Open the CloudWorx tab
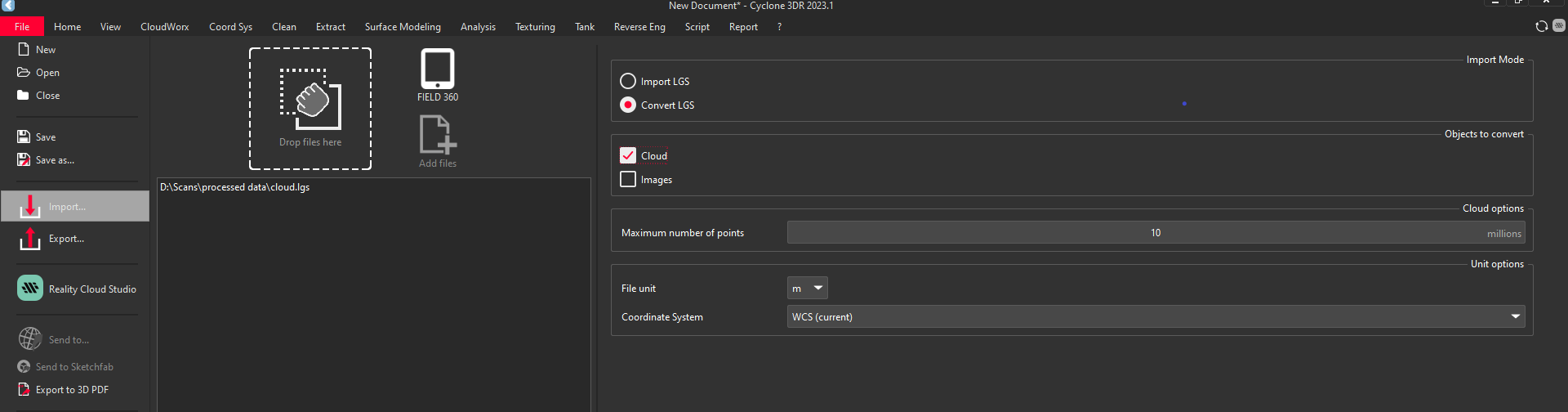The width and height of the screenshot is (1568, 412). click(x=164, y=26)
